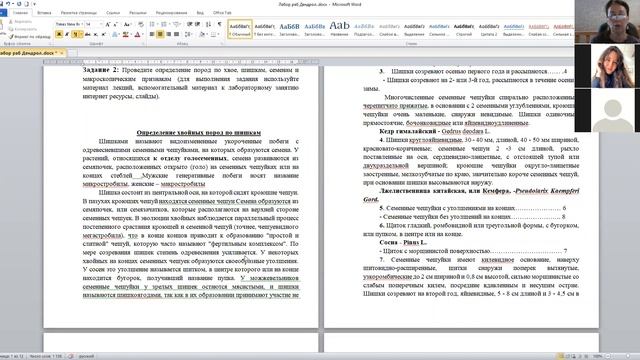Open the blue File menu tab
The width and height of the screenshot is (640, 360).
click(x=3, y=13)
